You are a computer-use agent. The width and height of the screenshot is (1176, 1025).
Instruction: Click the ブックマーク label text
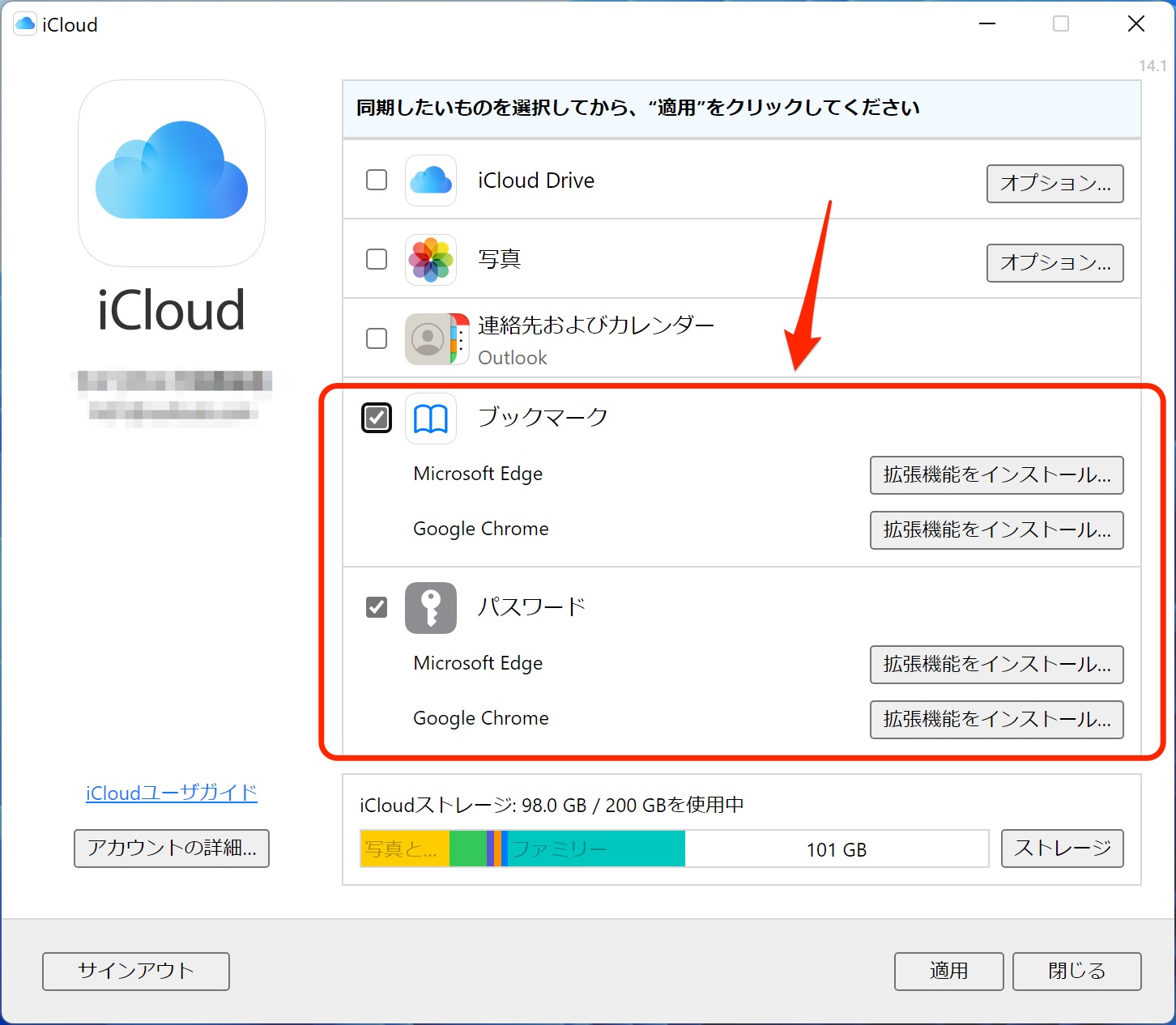tap(543, 418)
